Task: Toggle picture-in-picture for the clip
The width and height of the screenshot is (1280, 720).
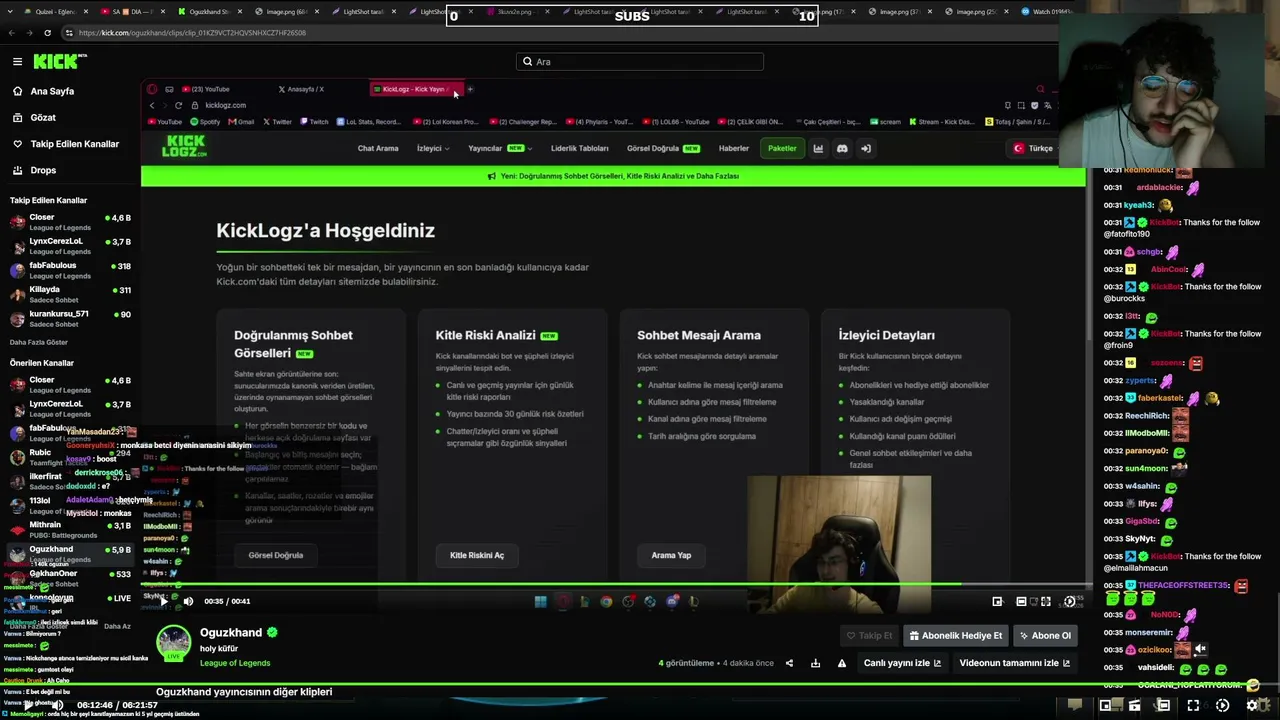Action: coord(997,601)
